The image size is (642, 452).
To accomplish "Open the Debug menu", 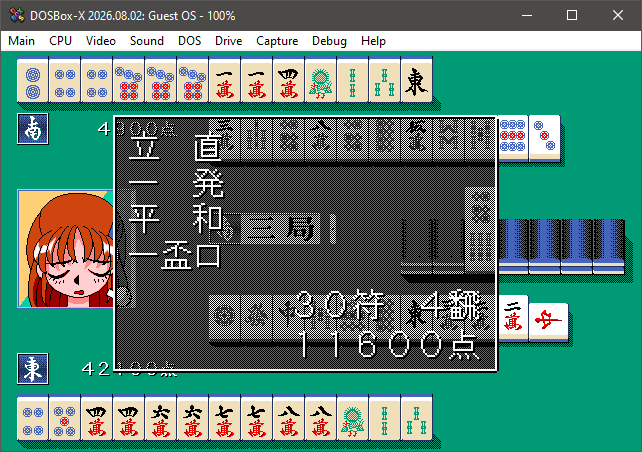I will point(329,41).
